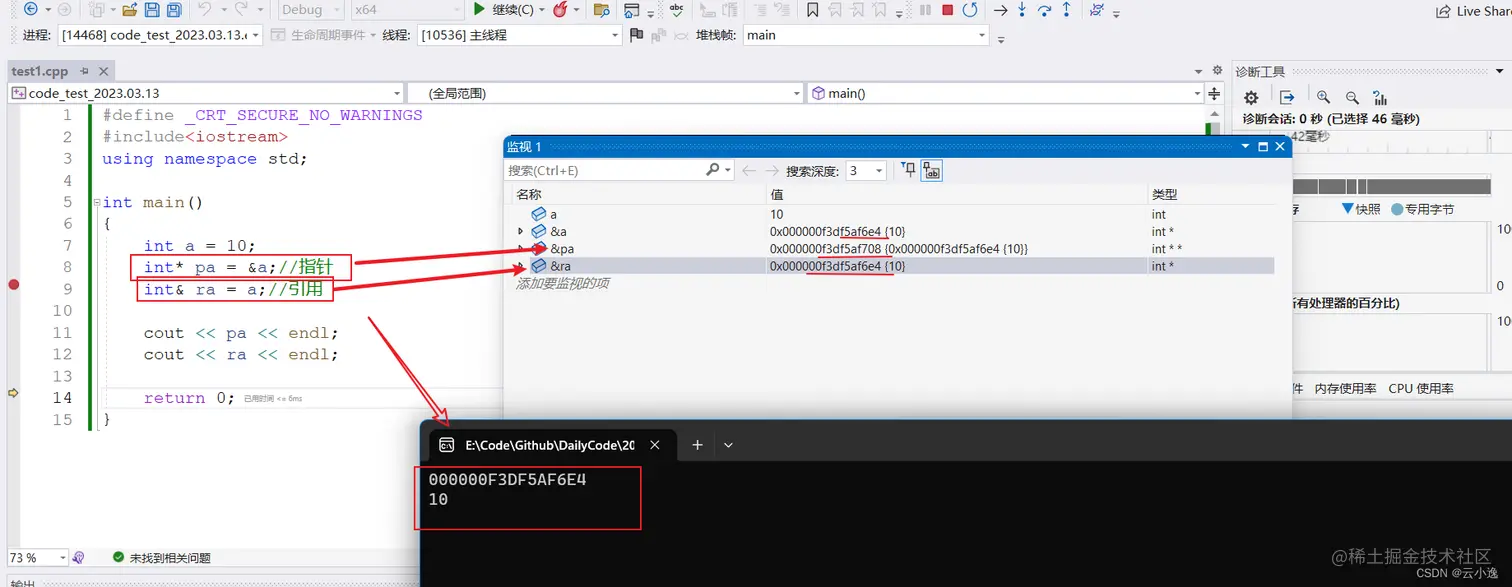The height and width of the screenshot is (587, 1512).
Task: Click Diagnostic Tools export arrow icon
Action: tap(1287, 97)
